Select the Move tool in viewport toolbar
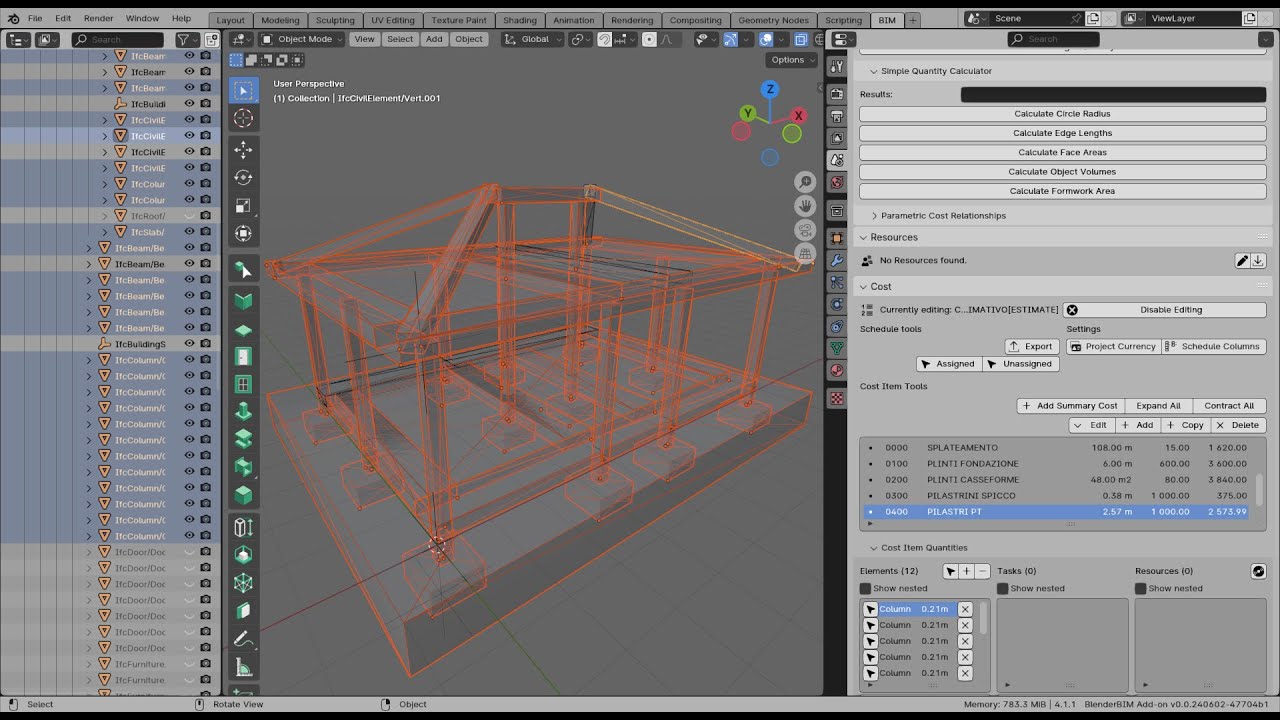 243,149
